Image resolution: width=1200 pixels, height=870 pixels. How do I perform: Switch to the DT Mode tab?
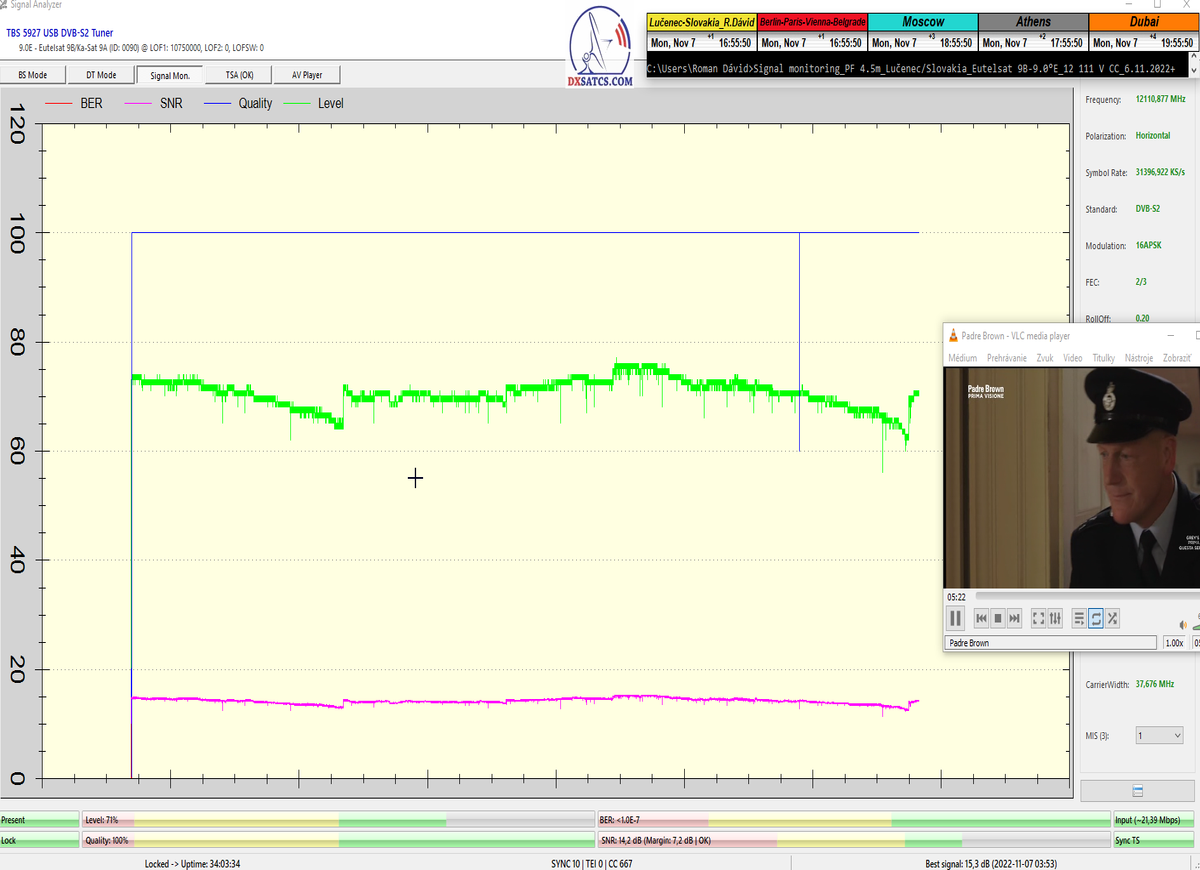coord(100,75)
